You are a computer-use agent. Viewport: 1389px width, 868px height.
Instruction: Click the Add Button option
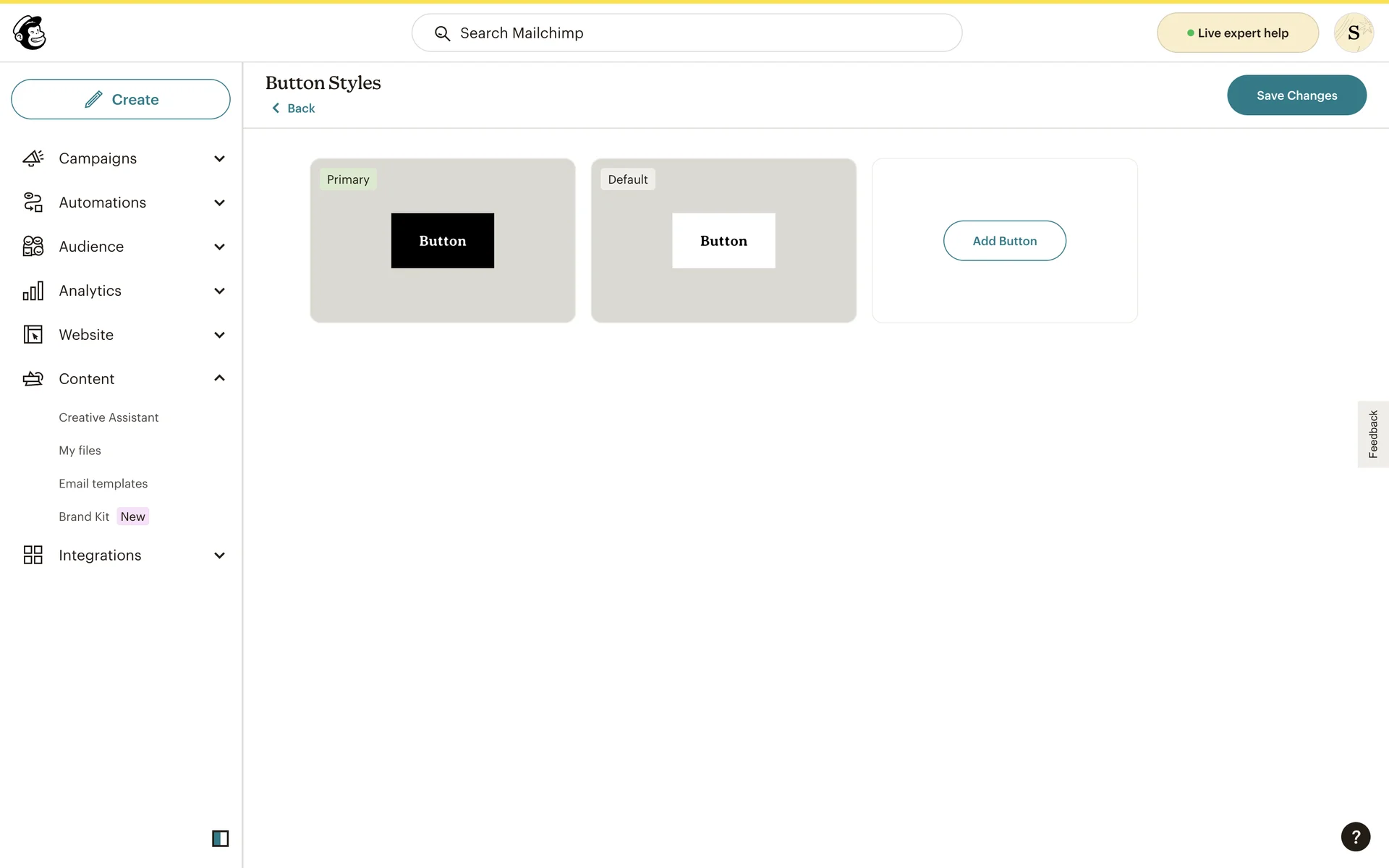1003,241
